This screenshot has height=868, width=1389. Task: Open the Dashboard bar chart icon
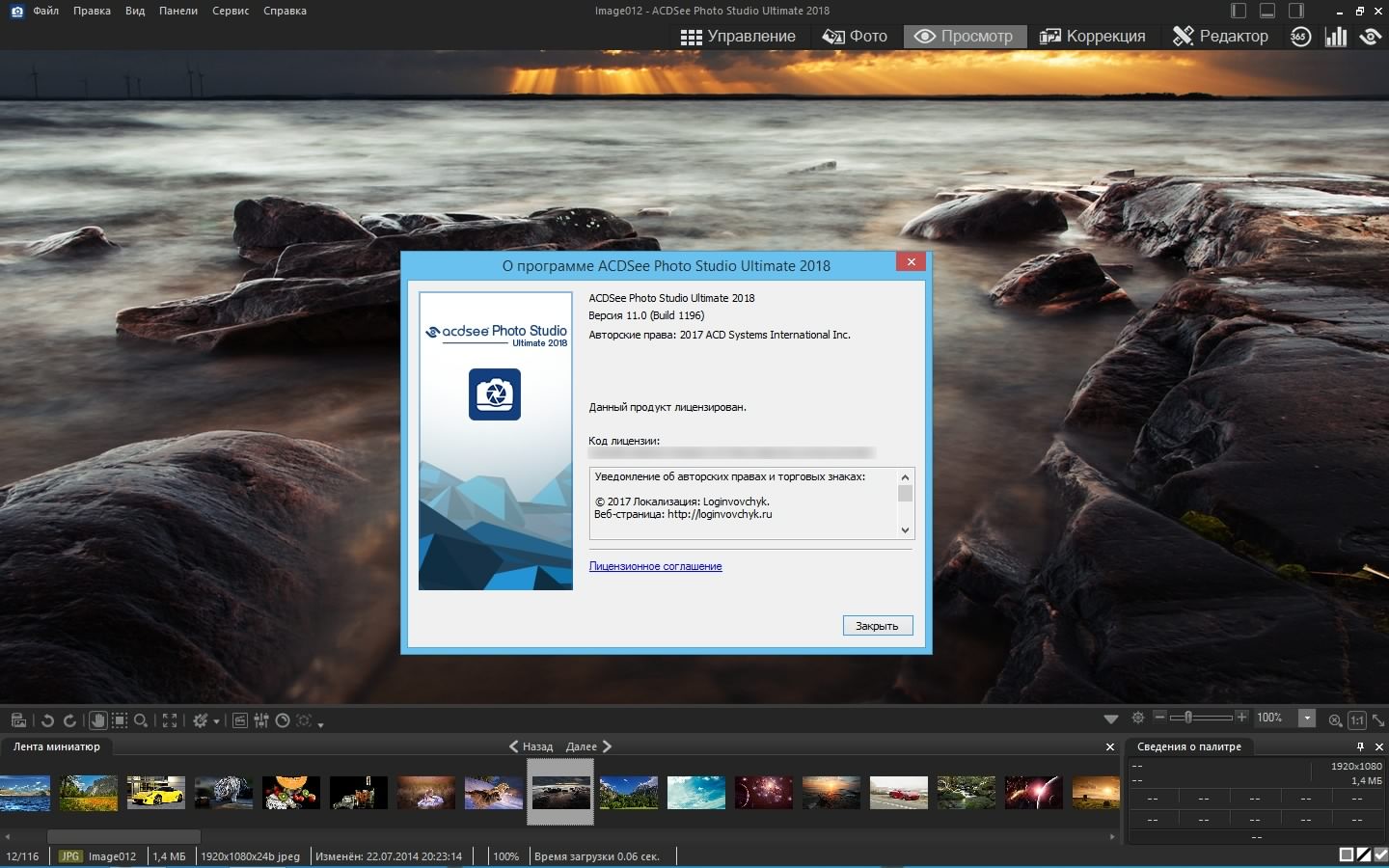point(1336,37)
